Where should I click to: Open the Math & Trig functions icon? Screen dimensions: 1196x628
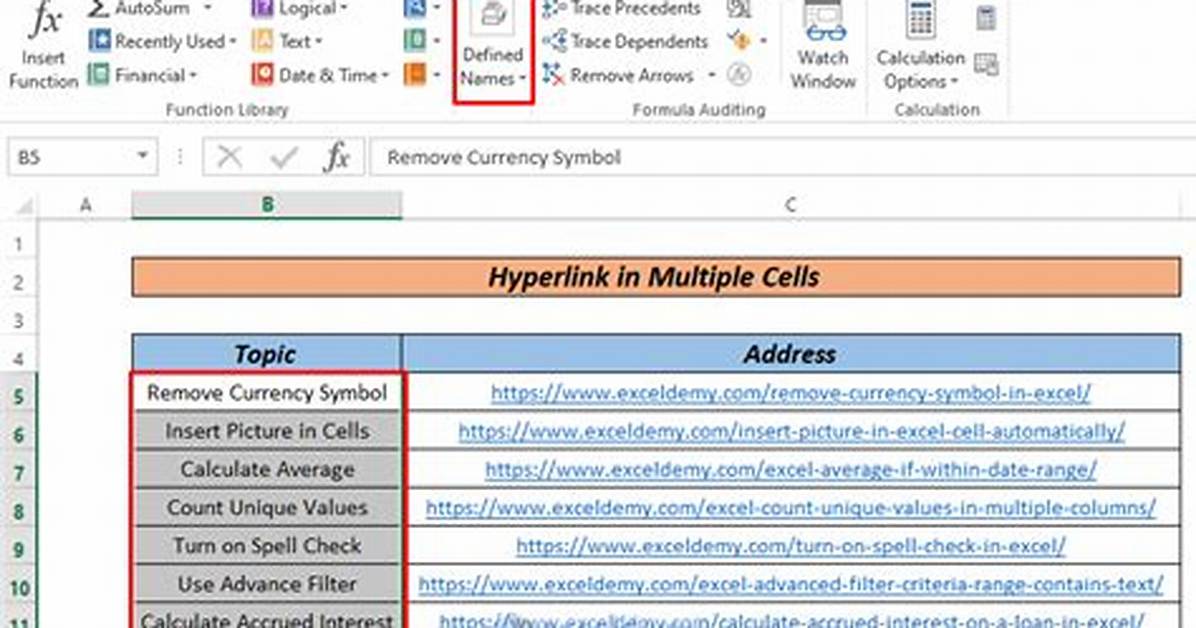tap(415, 40)
